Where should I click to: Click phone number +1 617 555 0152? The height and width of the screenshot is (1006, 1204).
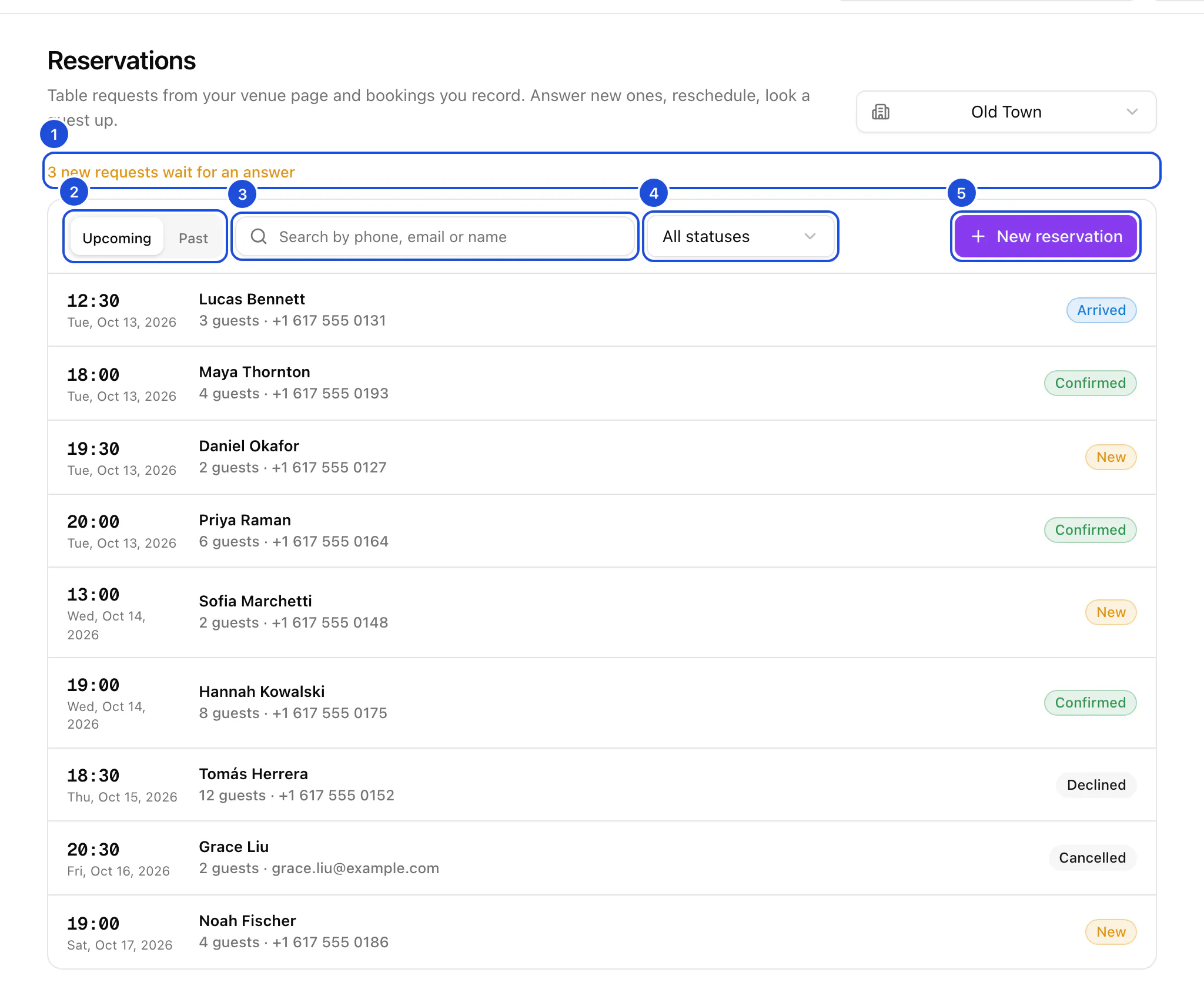[x=336, y=796]
